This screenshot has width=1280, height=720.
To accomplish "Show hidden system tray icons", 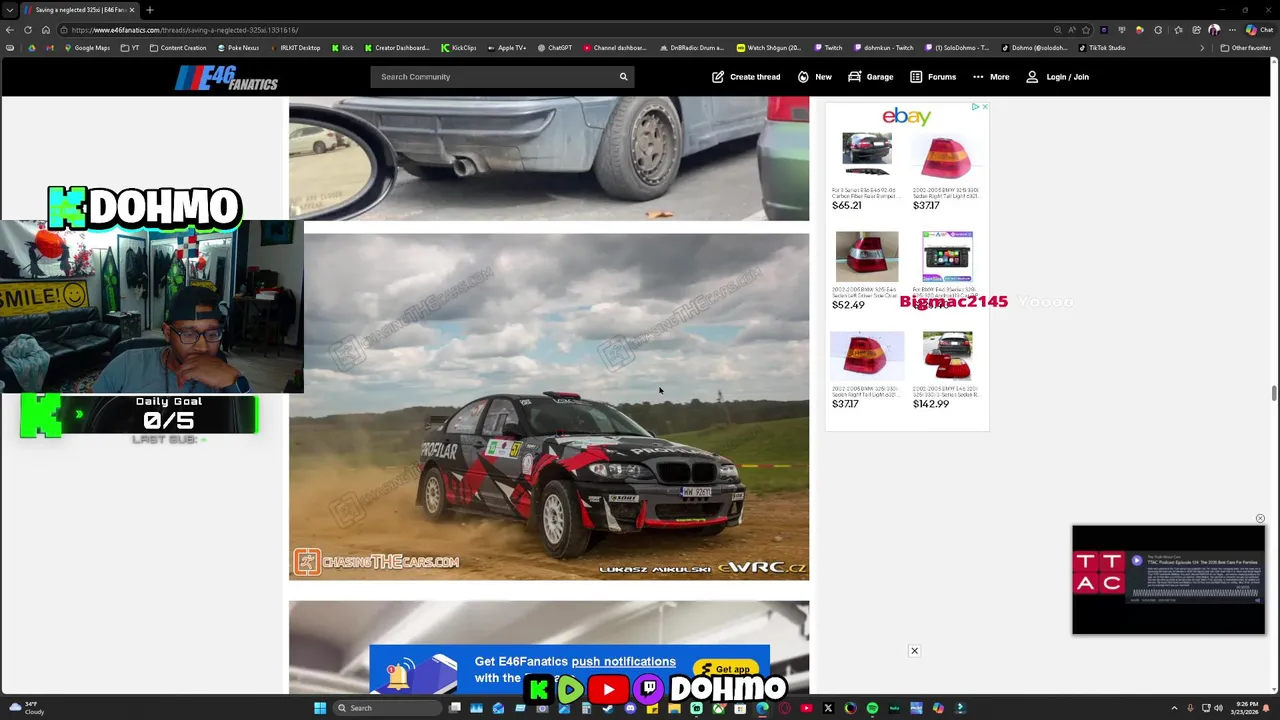I will 1174,708.
